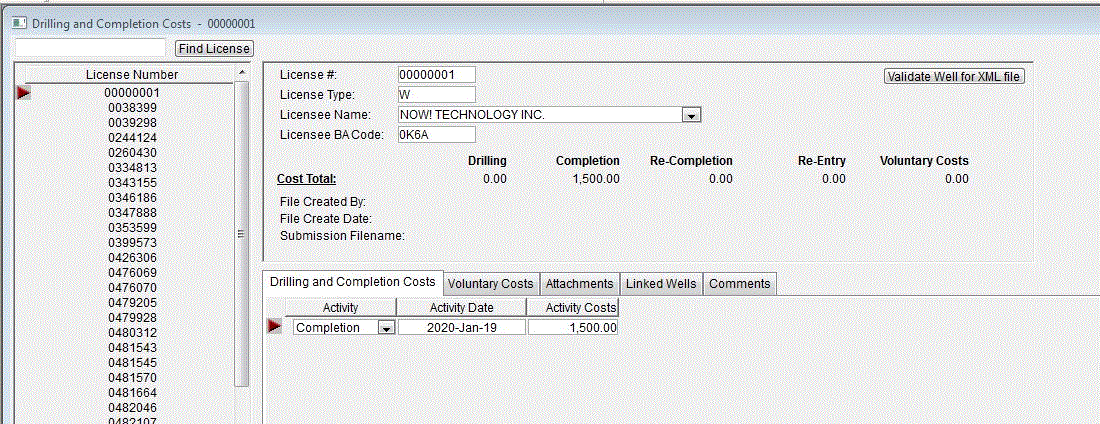The image size is (1100, 424).
Task: Click the Activity Costs column header
Action: (573, 308)
